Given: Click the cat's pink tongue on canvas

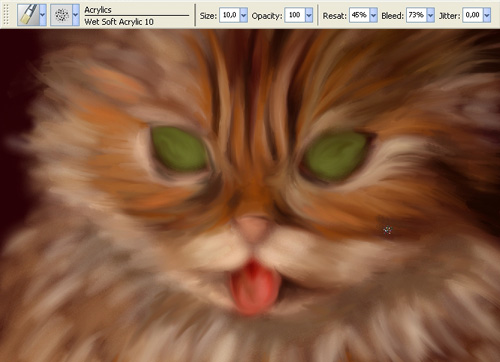Looking at the screenshot, I should tap(254, 288).
